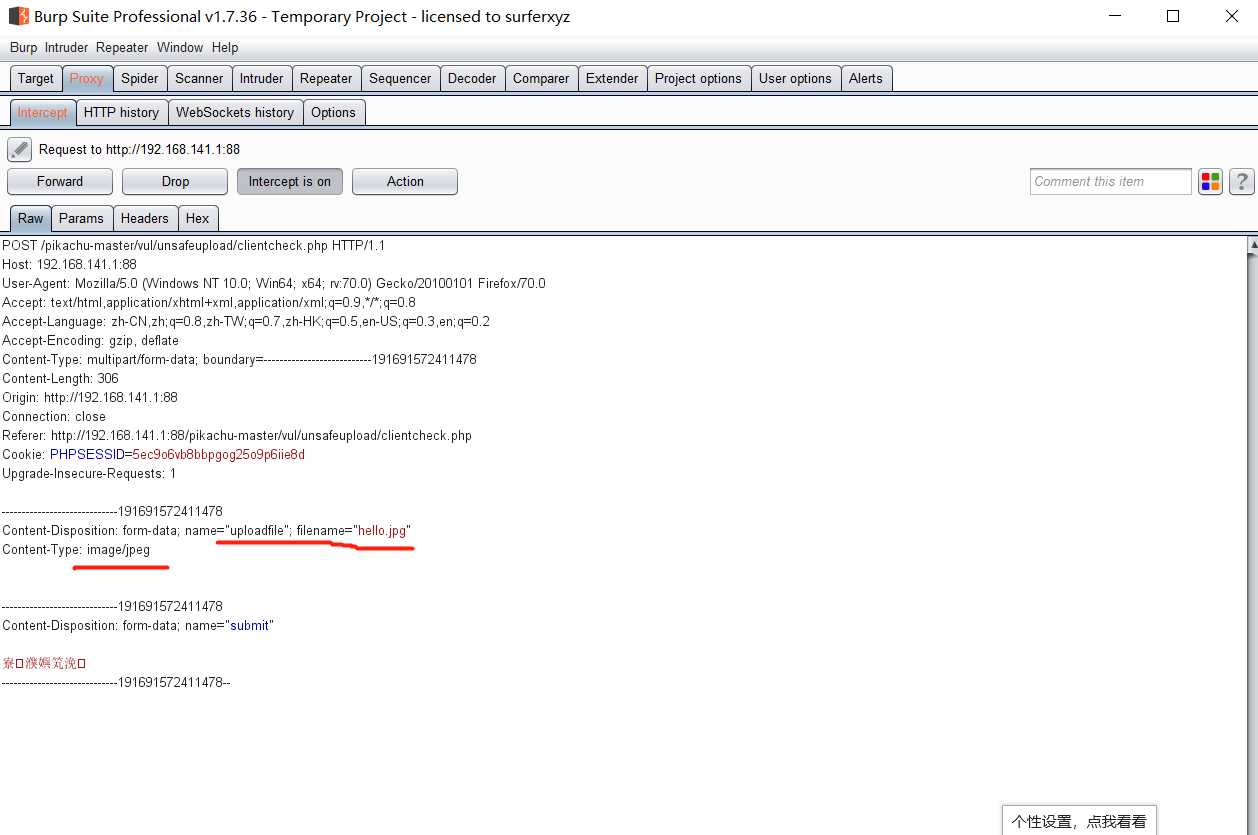Open the Alerts tab

866,78
